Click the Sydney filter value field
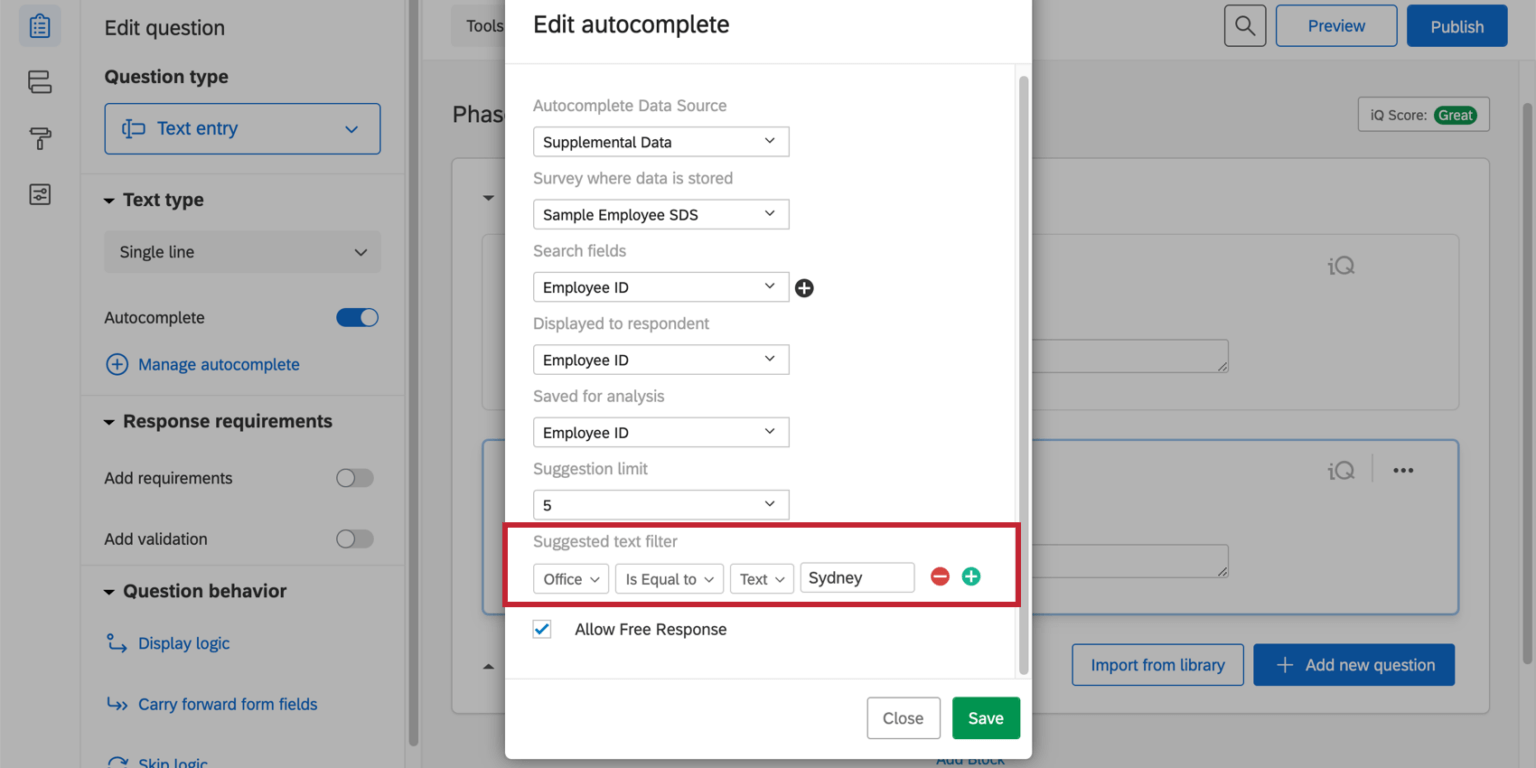1536x768 pixels. (857, 577)
